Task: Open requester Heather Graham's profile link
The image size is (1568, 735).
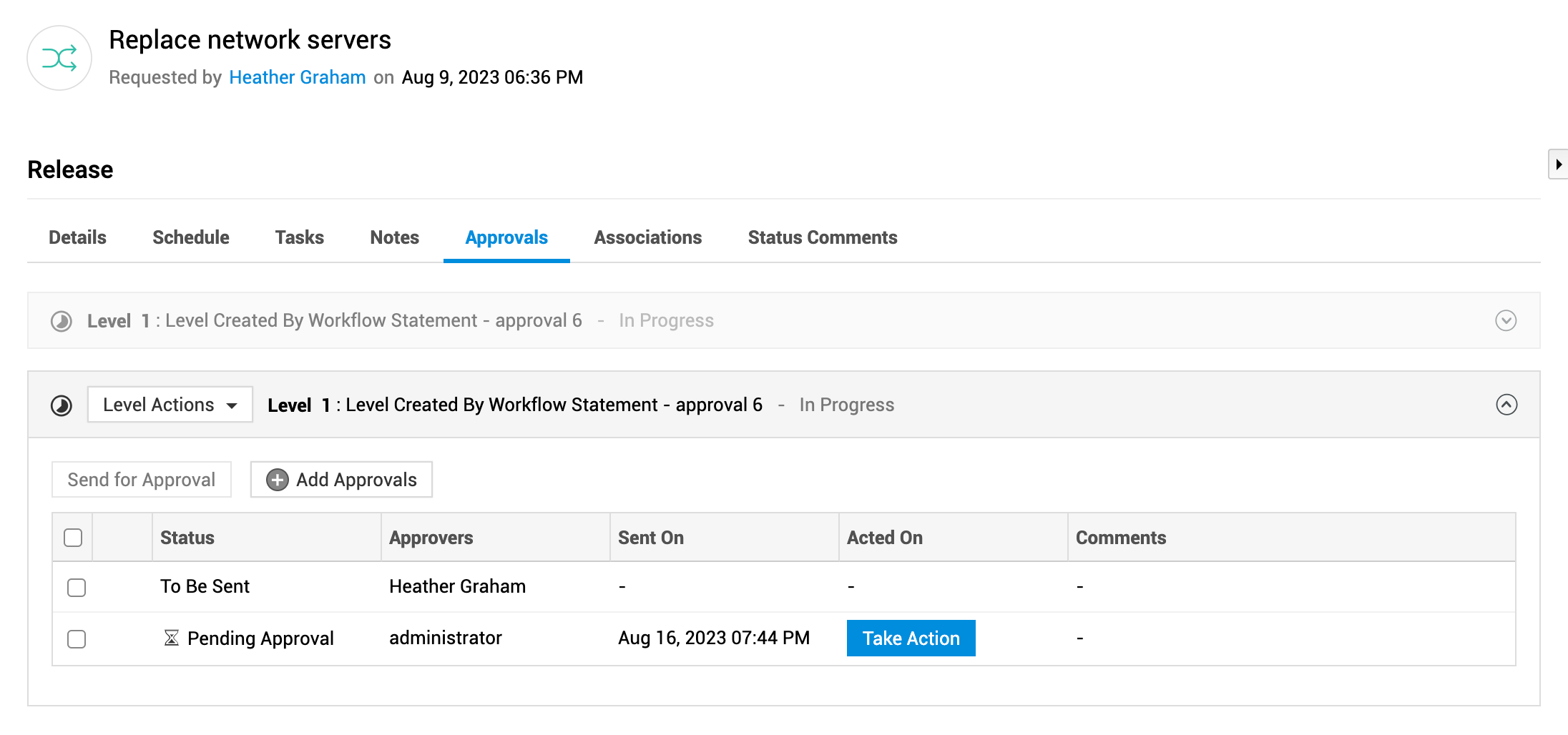Action: (298, 77)
